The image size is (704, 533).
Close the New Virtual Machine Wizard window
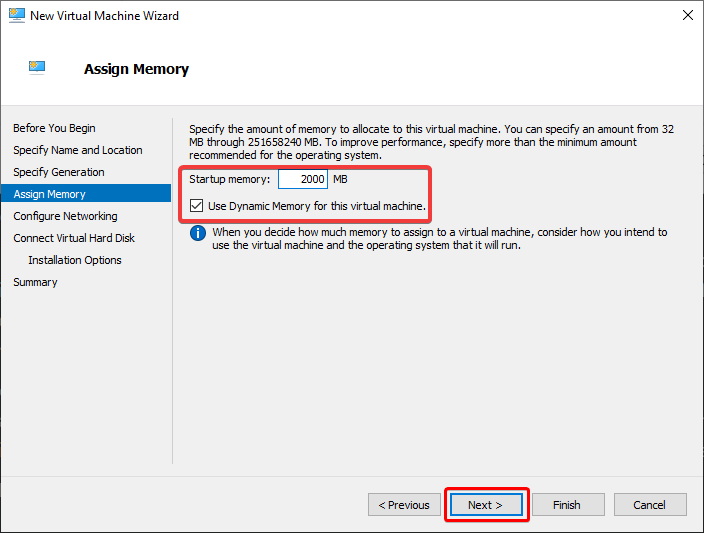coord(687,15)
